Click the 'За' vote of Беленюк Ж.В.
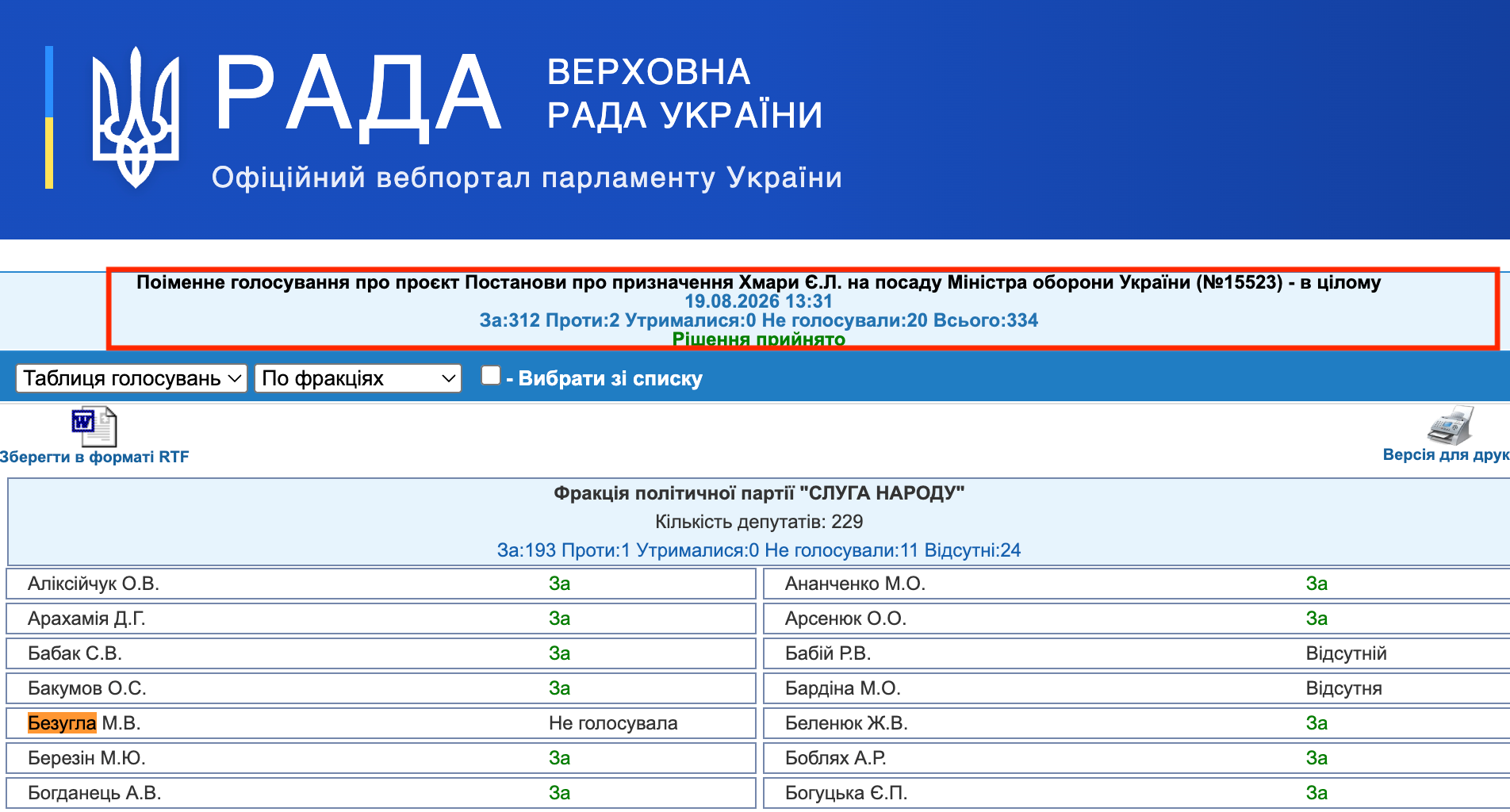Screen dimensions: 1510x812 tap(1316, 723)
